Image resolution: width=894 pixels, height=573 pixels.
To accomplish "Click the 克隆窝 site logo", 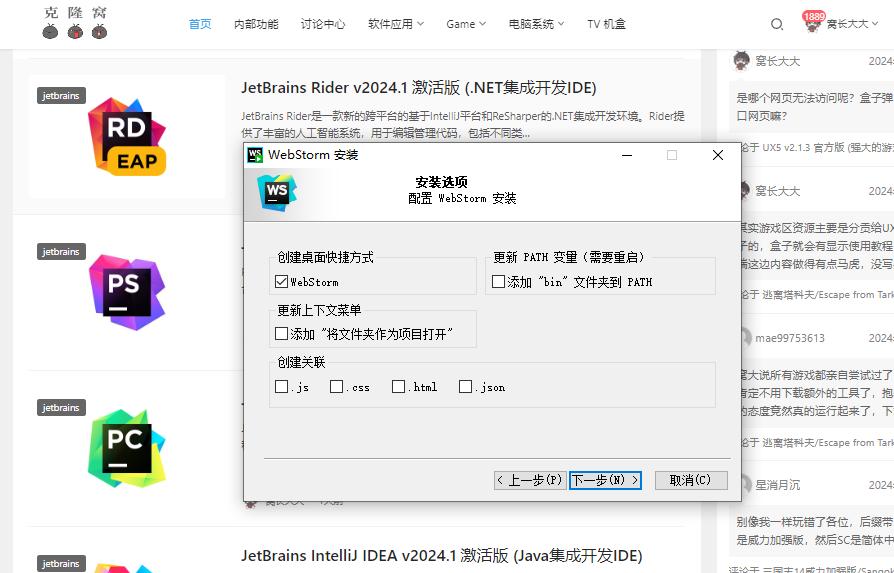I will click(75, 23).
